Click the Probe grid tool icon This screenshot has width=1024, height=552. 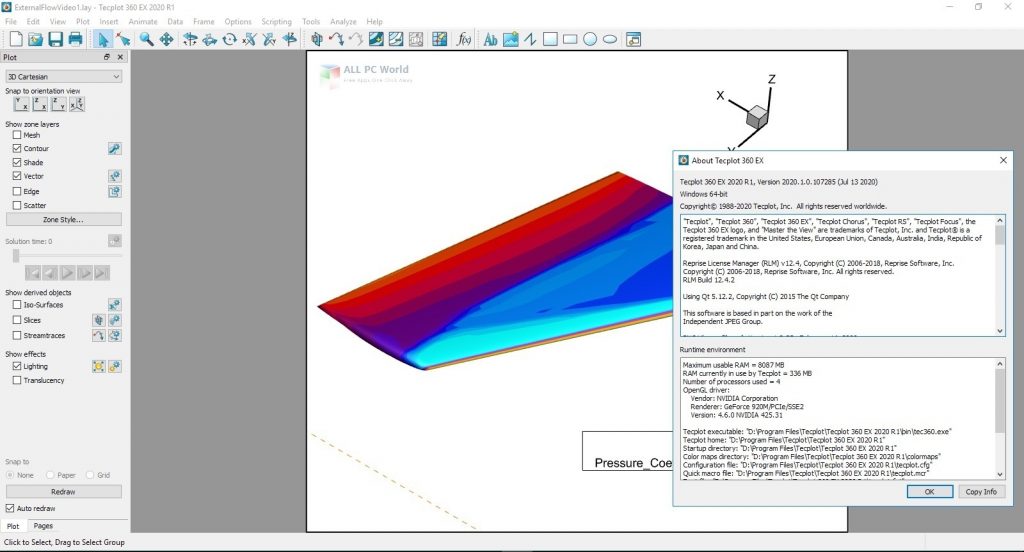(x=440, y=39)
